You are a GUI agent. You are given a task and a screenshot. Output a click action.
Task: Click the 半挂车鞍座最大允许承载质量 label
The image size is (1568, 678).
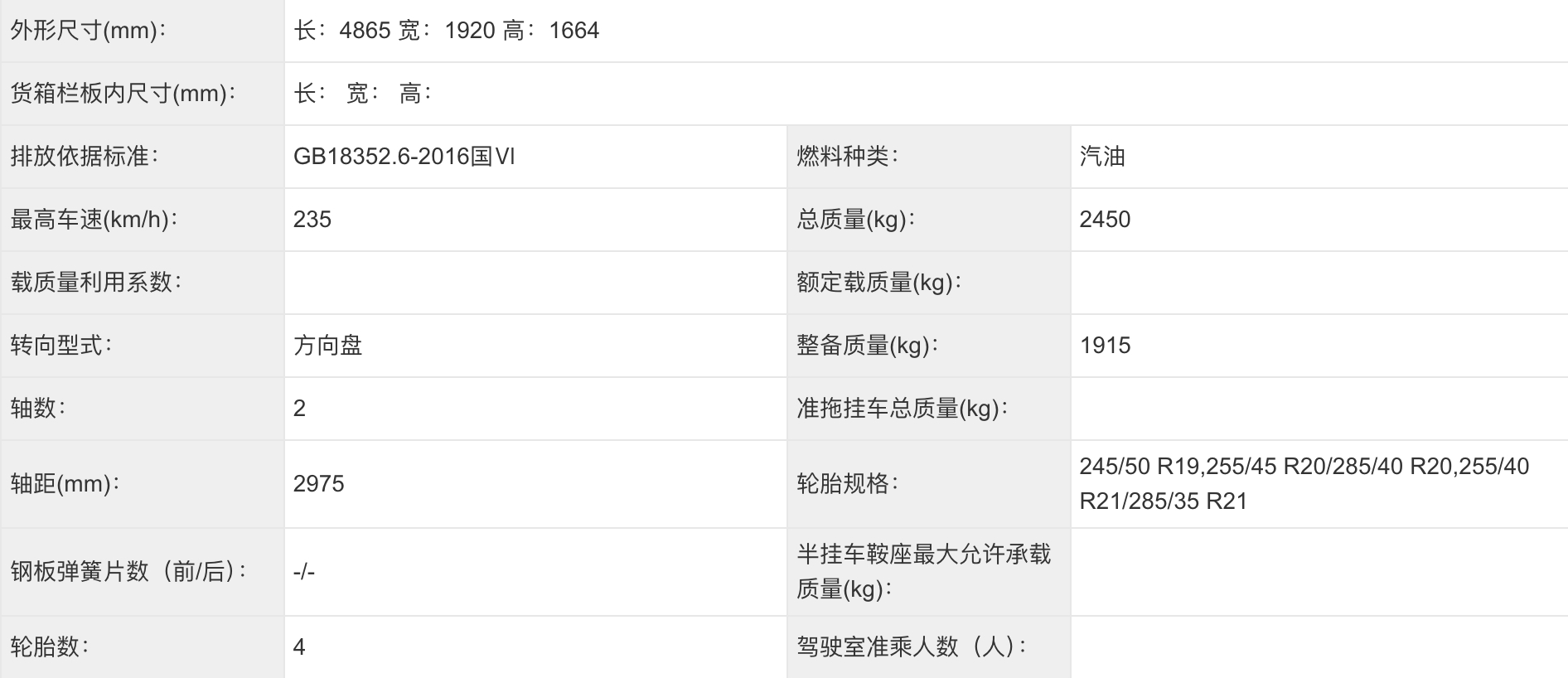(924, 572)
